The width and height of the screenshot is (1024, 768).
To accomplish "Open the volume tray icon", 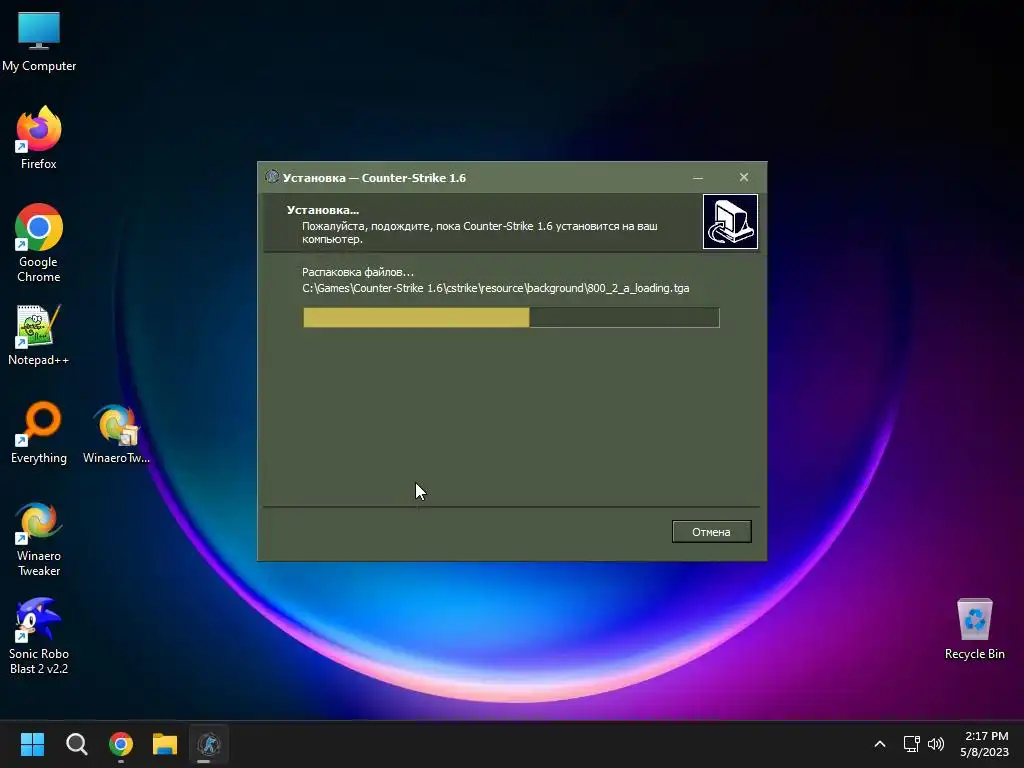I will pyautogui.click(x=936, y=744).
